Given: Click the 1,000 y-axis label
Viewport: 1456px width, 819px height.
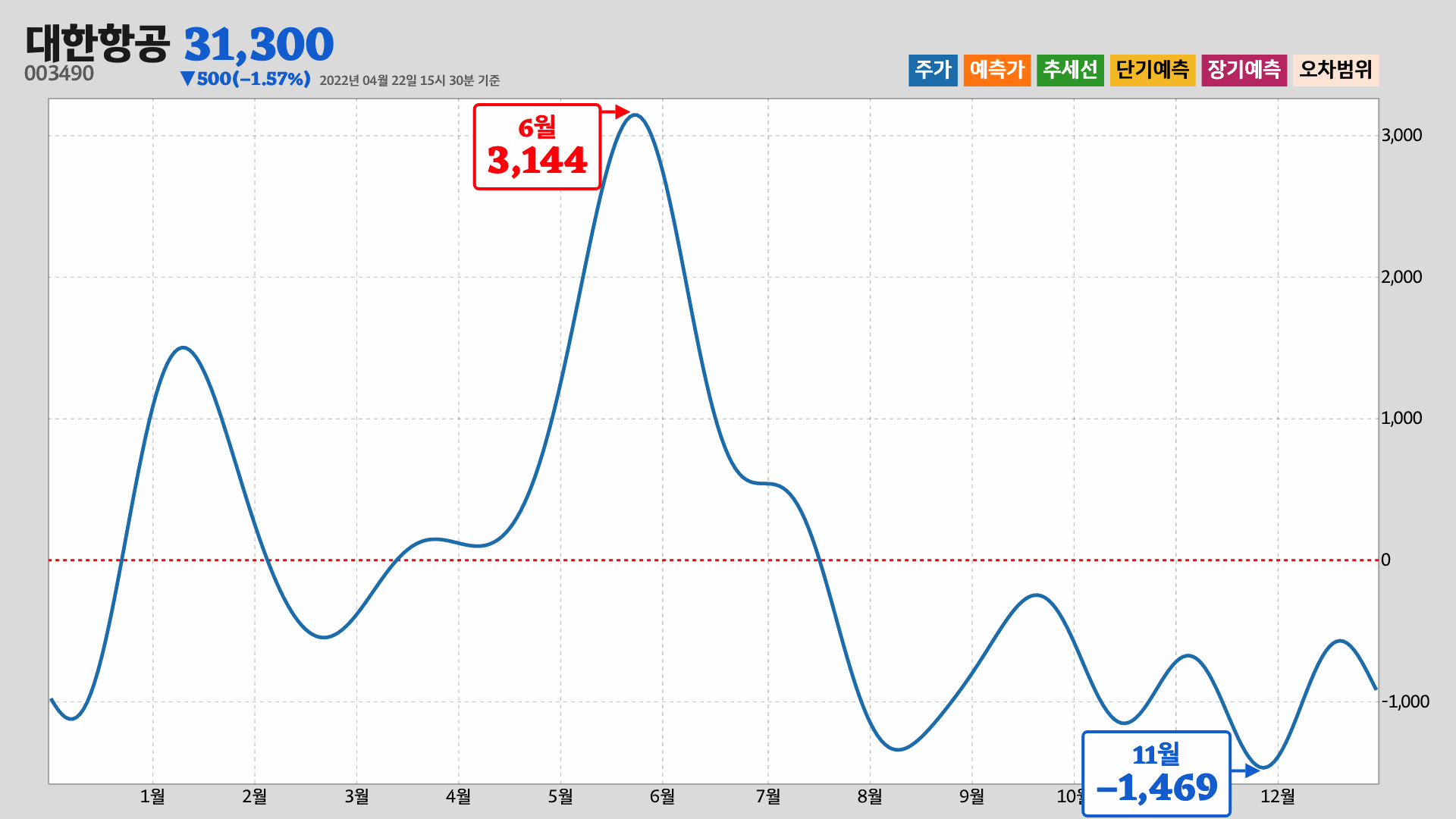Looking at the screenshot, I should pyautogui.click(x=1401, y=419).
